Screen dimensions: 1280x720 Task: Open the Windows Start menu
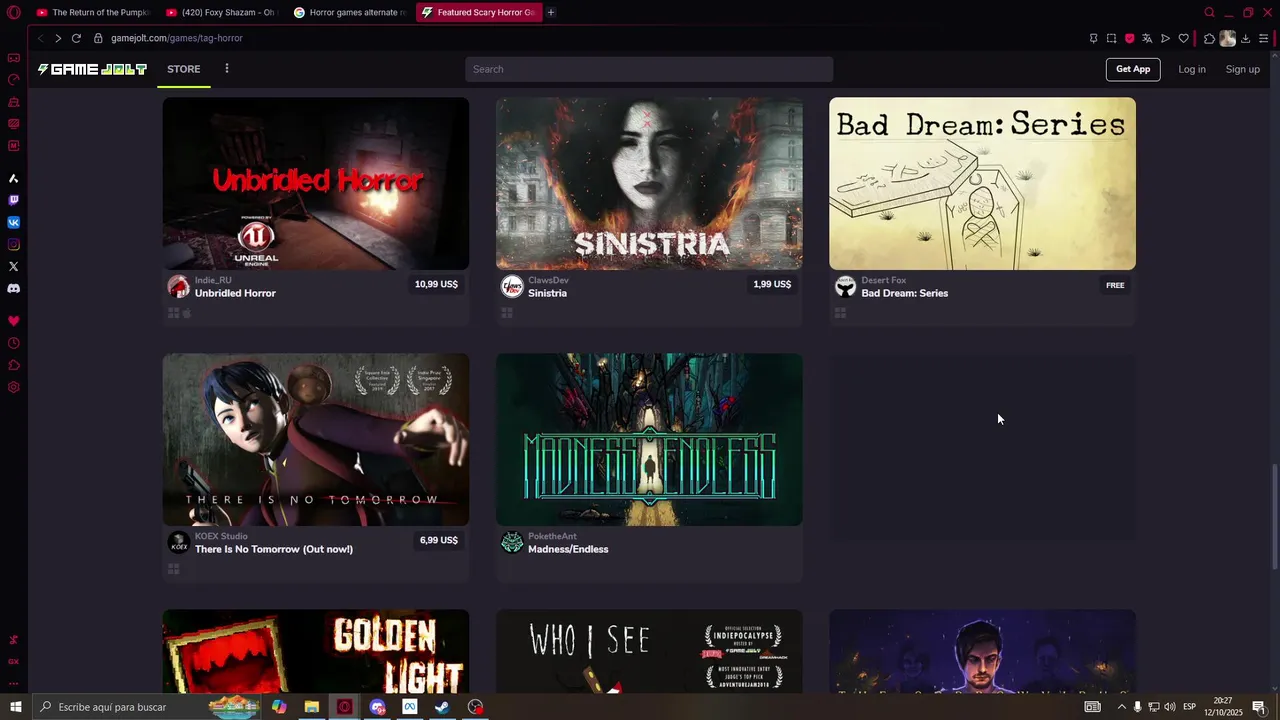coord(15,707)
